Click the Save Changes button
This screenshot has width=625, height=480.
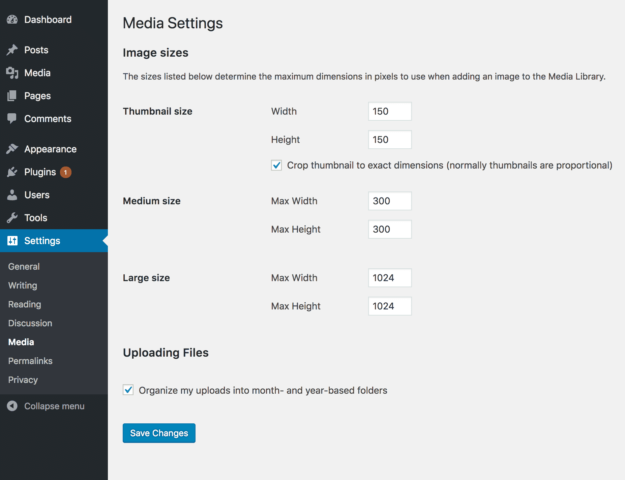click(159, 433)
